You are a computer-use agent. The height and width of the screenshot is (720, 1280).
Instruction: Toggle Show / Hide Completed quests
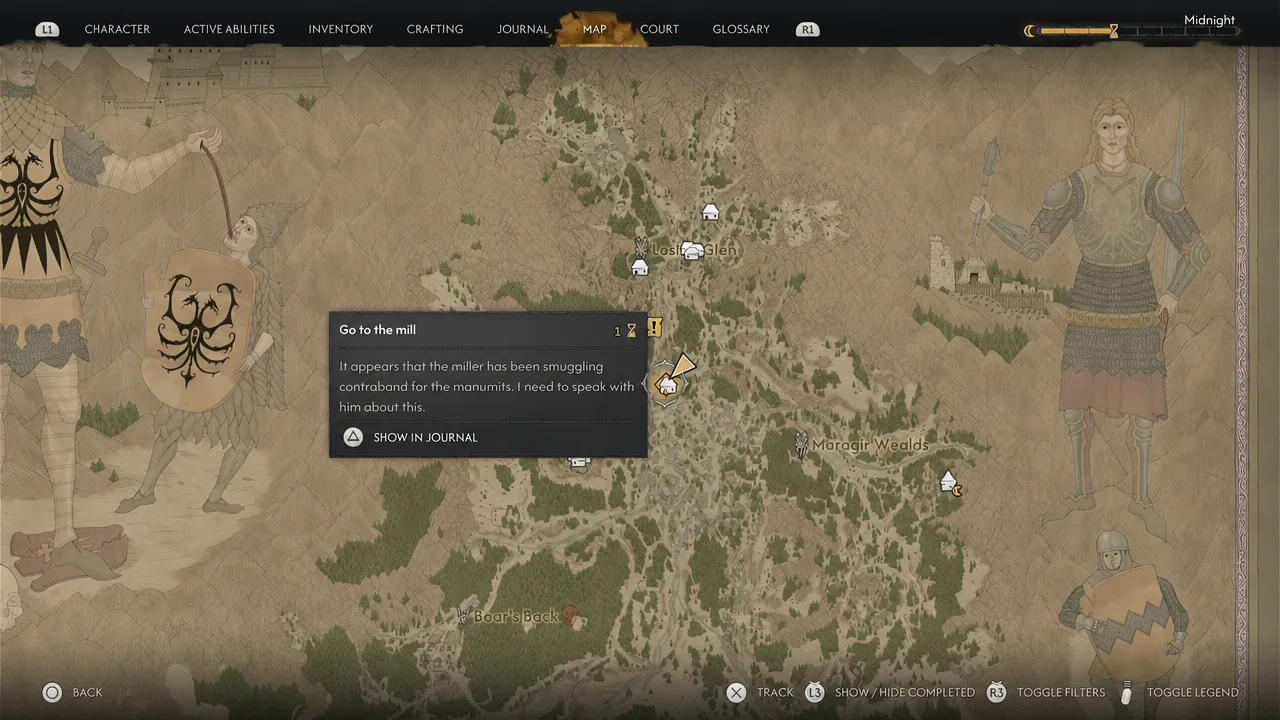890,692
